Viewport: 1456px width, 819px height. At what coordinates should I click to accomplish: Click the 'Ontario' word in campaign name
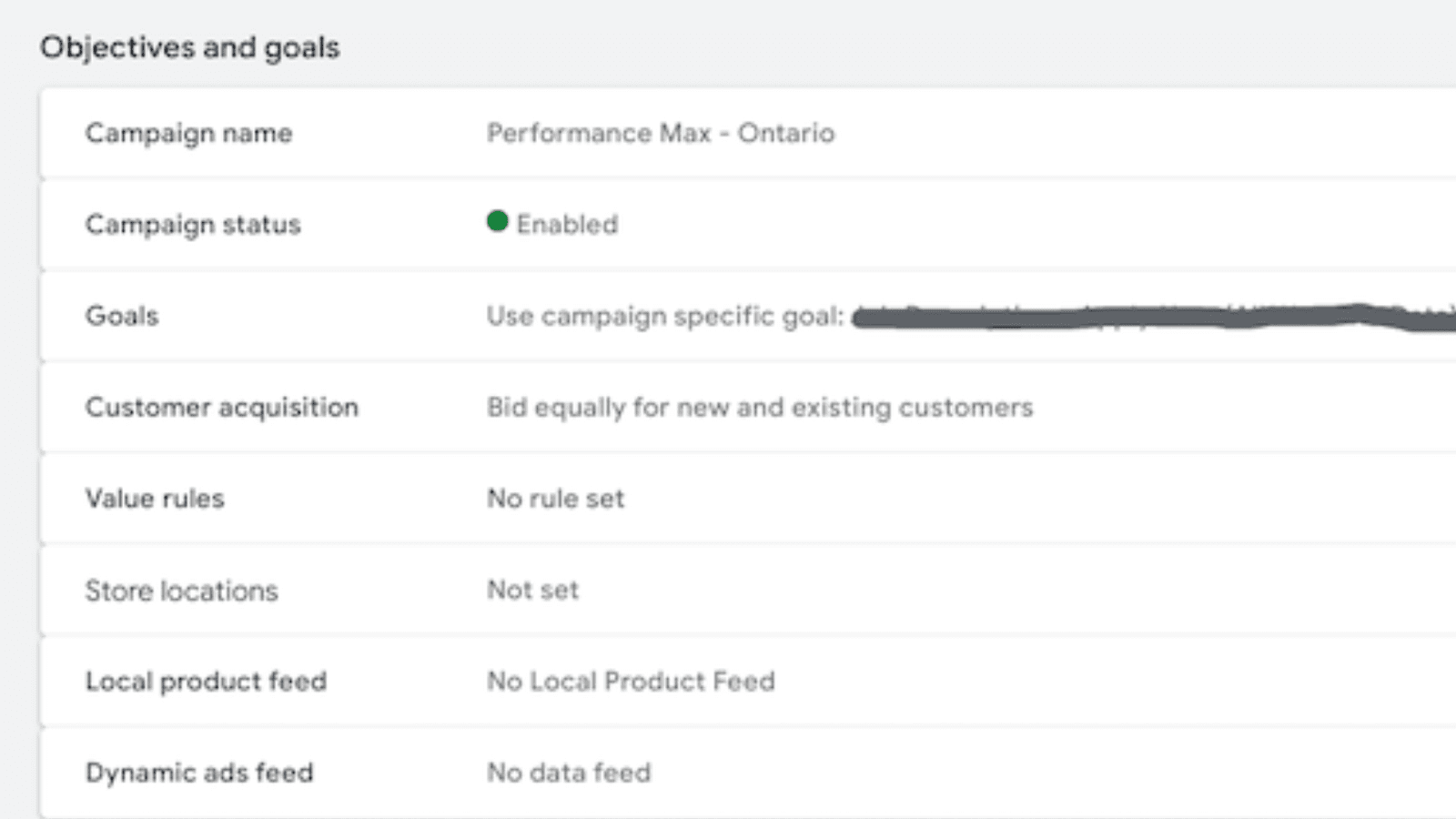tap(785, 133)
